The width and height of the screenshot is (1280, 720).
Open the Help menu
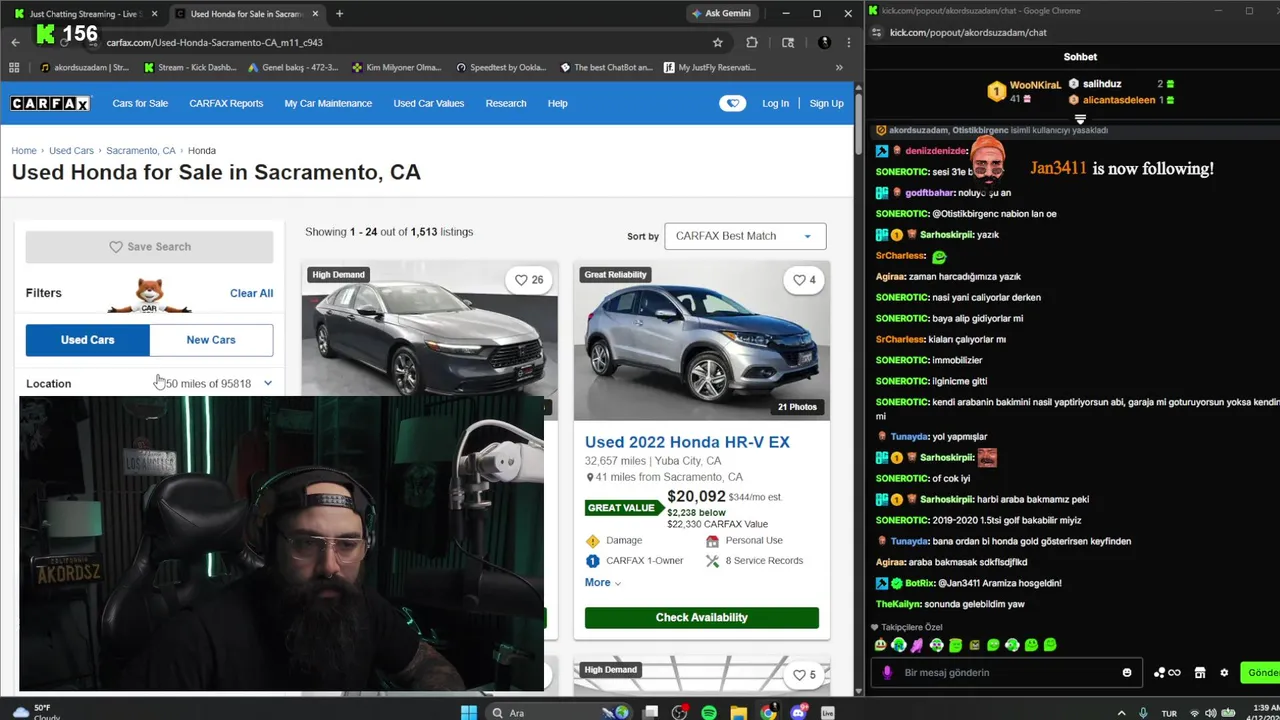[558, 103]
